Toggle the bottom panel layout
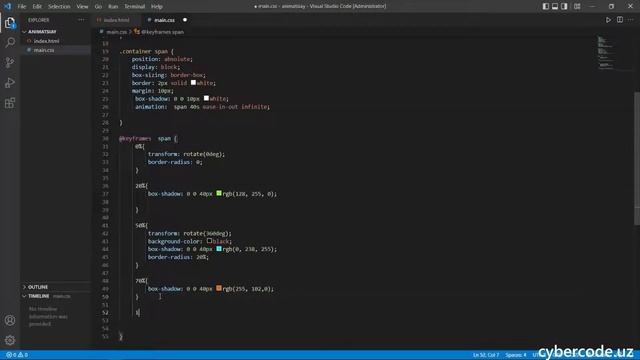 point(555,6)
